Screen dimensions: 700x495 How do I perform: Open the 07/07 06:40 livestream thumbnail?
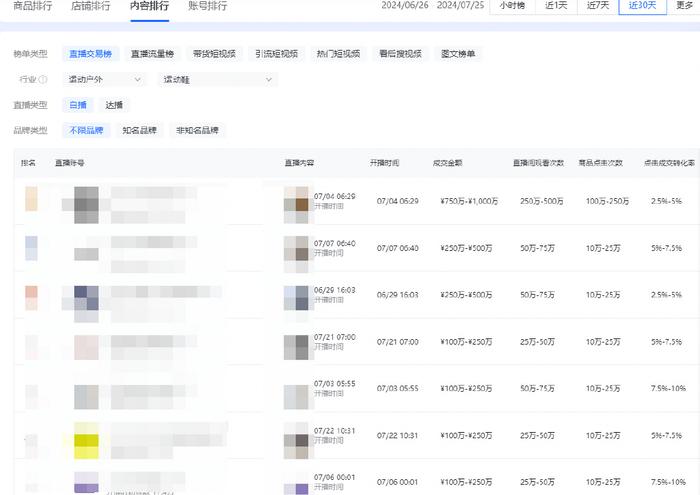point(297,248)
